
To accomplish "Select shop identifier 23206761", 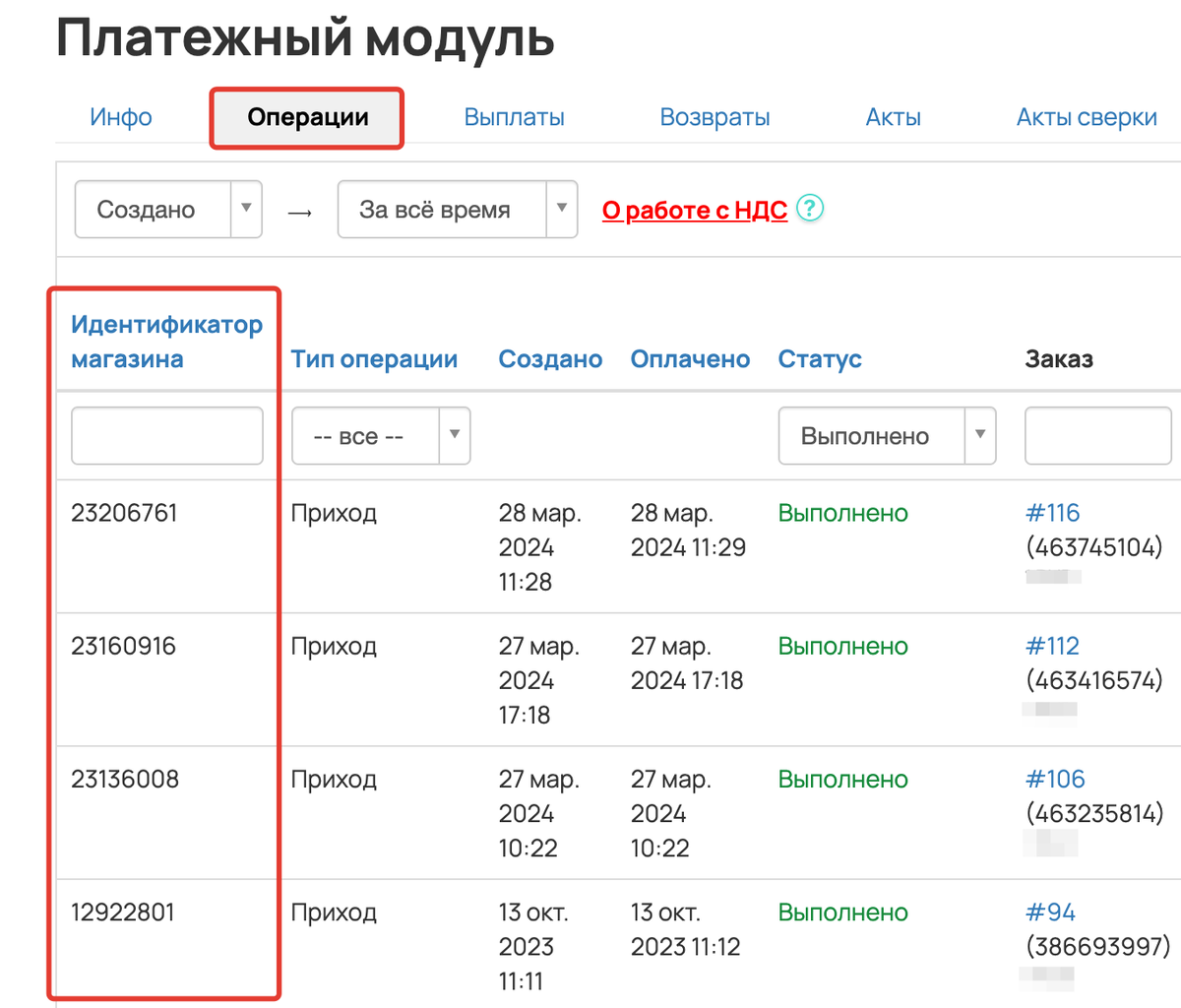I will (x=124, y=513).
